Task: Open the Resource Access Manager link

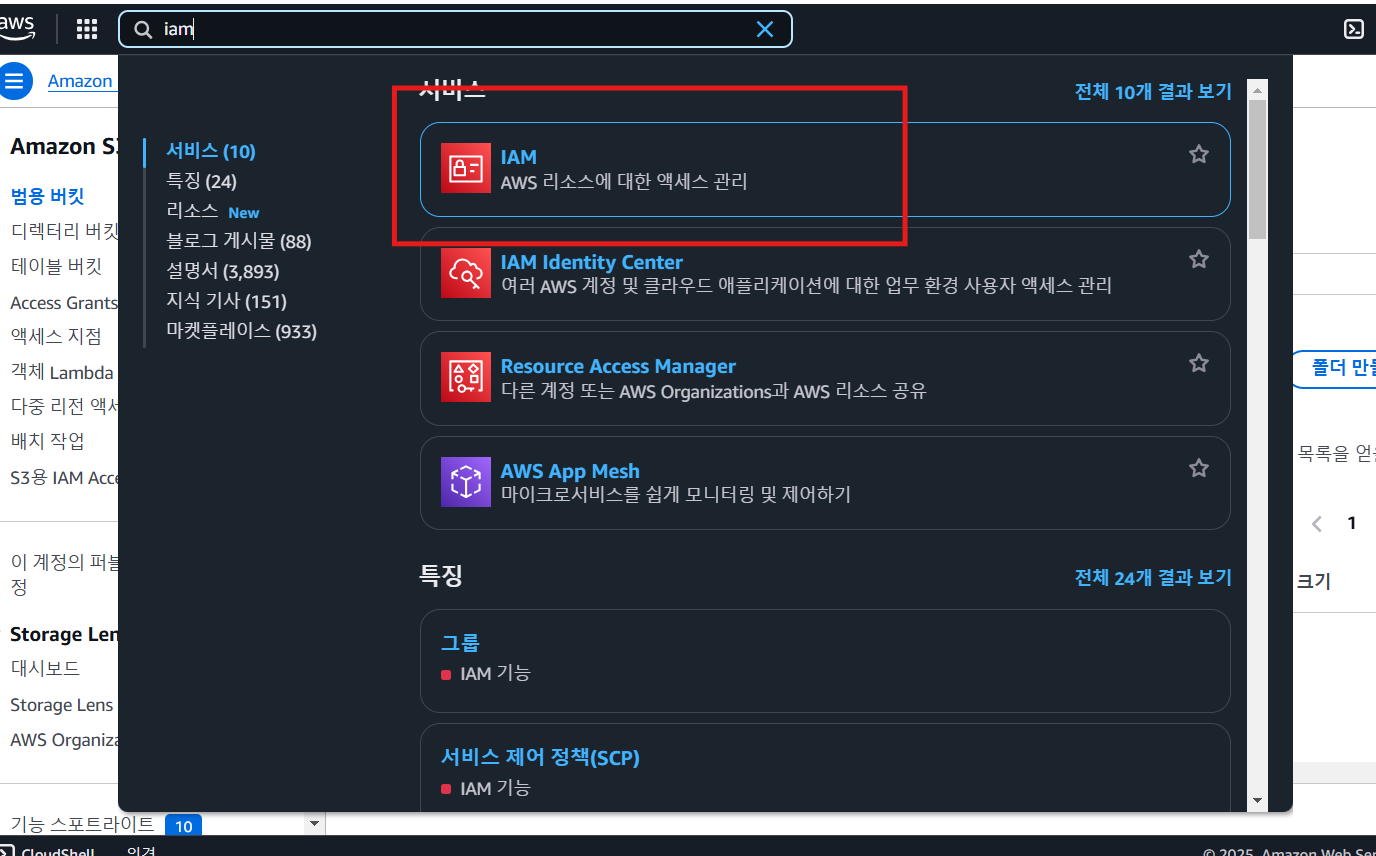Action: tap(618, 366)
